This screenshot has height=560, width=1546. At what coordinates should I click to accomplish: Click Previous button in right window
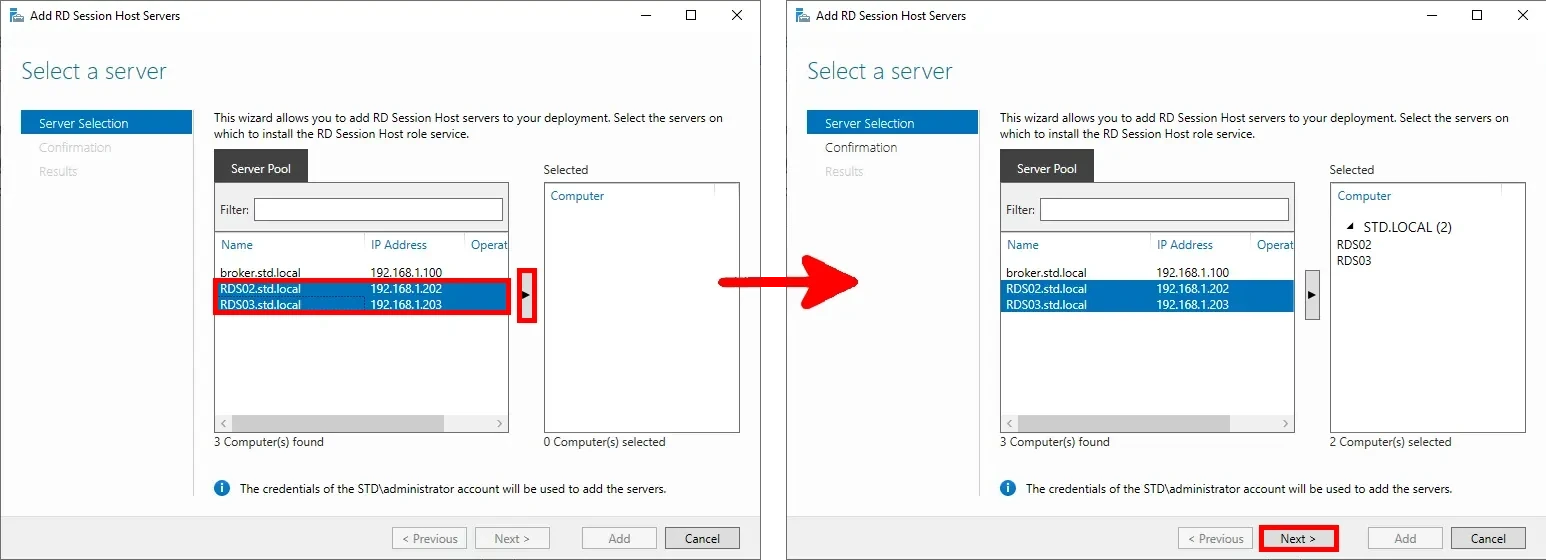(1215, 538)
